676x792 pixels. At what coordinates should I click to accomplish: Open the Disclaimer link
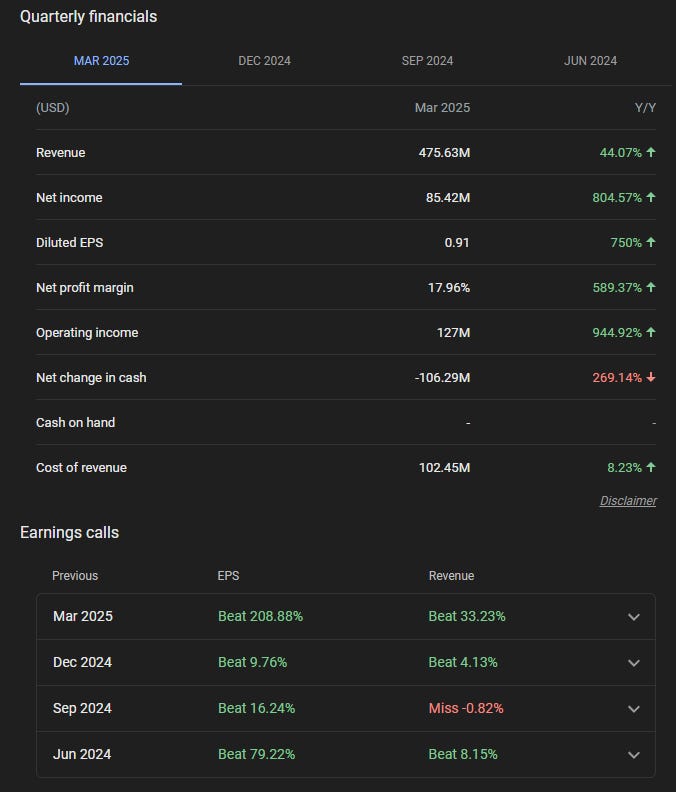(628, 501)
